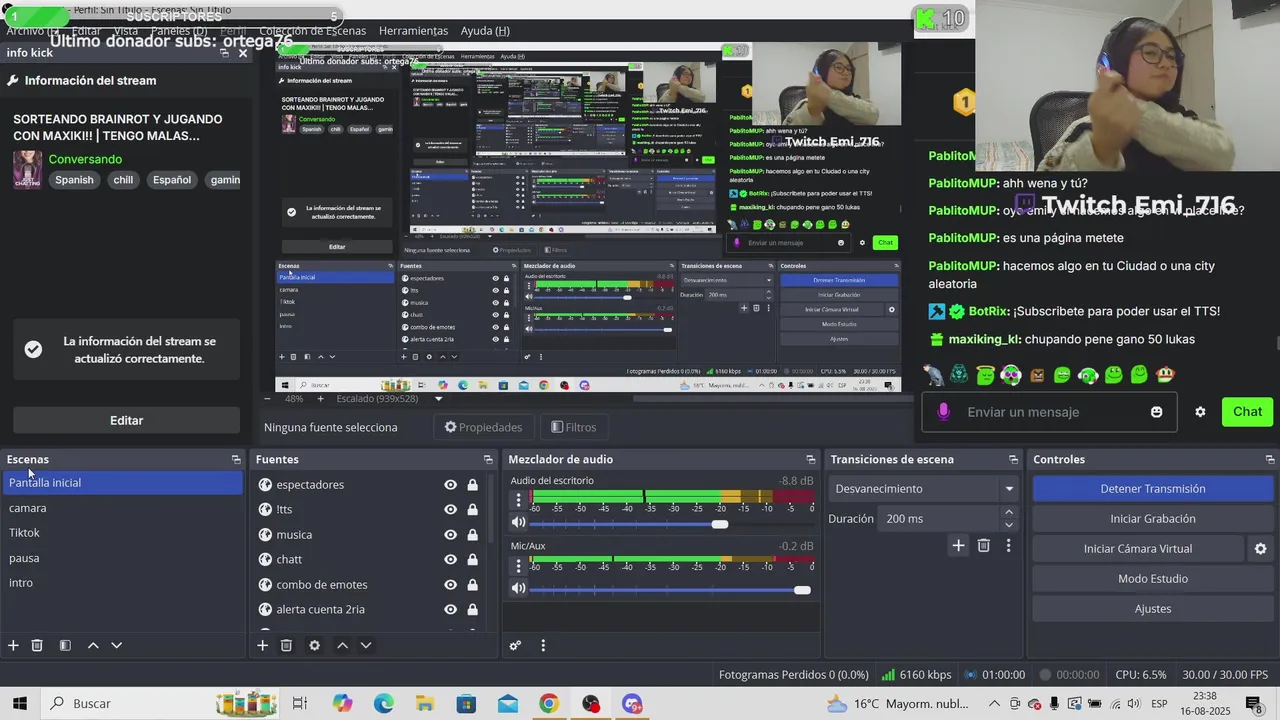
Task: Add a new scene with the plus icon
Action: (x=13, y=646)
